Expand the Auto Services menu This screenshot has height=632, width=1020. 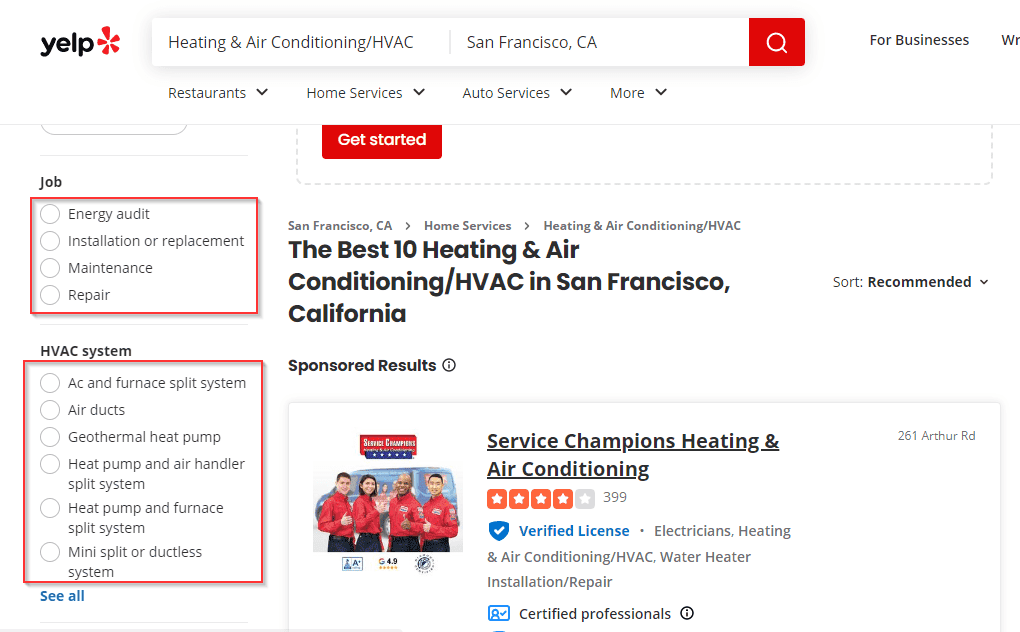pyautogui.click(x=517, y=93)
